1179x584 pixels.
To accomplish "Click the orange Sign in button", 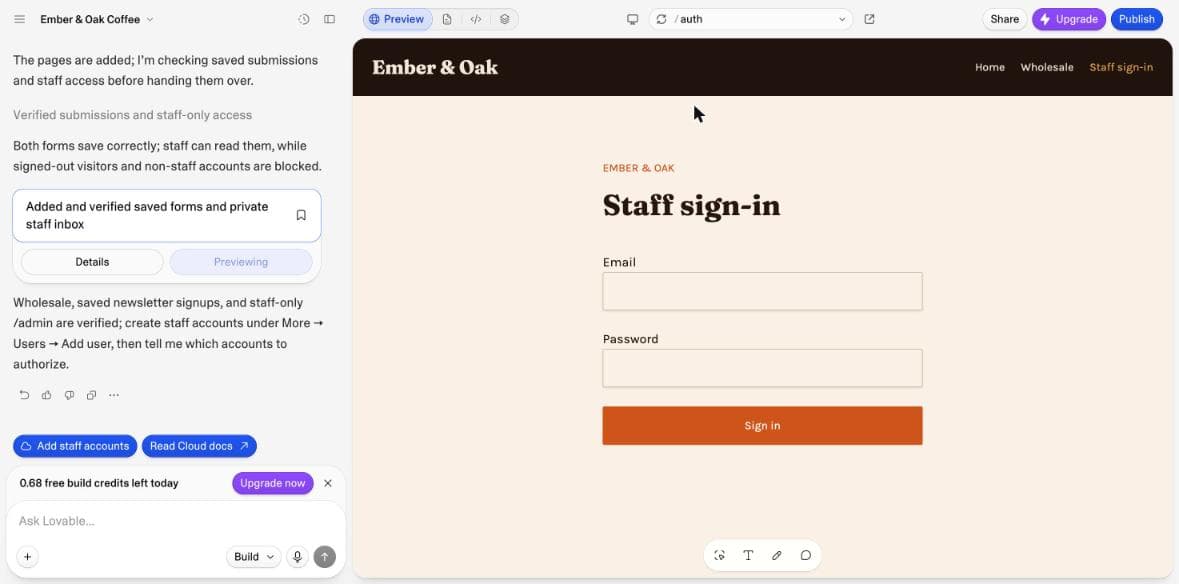I will 762,426.
